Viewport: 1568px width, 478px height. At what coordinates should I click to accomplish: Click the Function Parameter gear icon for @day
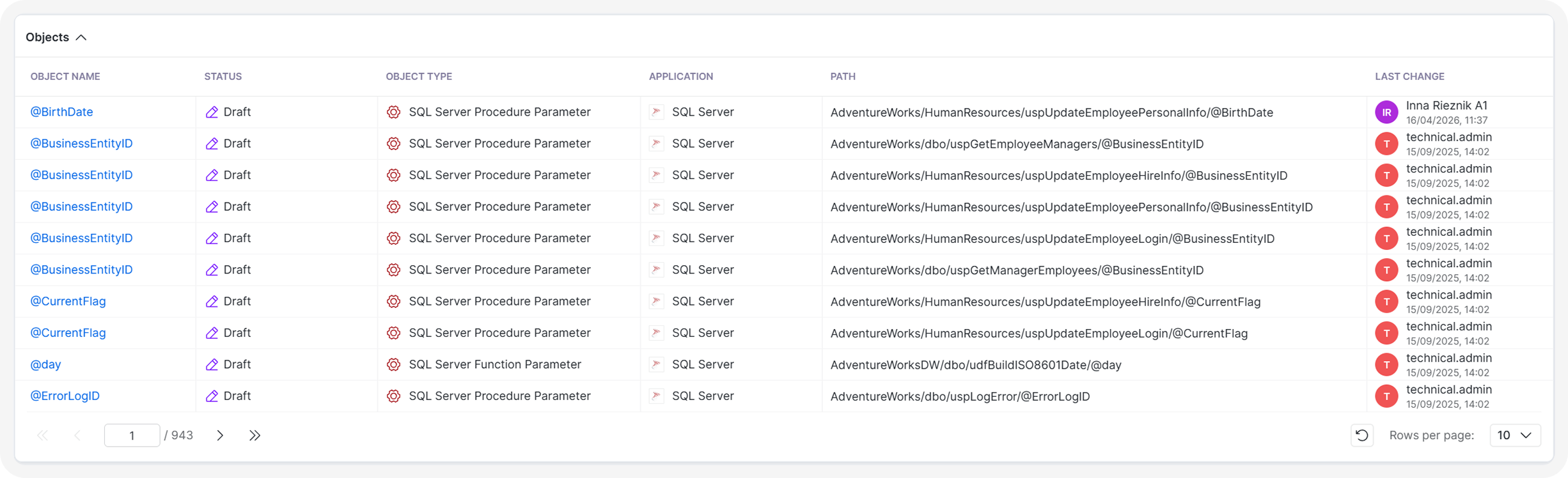(393, 364)
